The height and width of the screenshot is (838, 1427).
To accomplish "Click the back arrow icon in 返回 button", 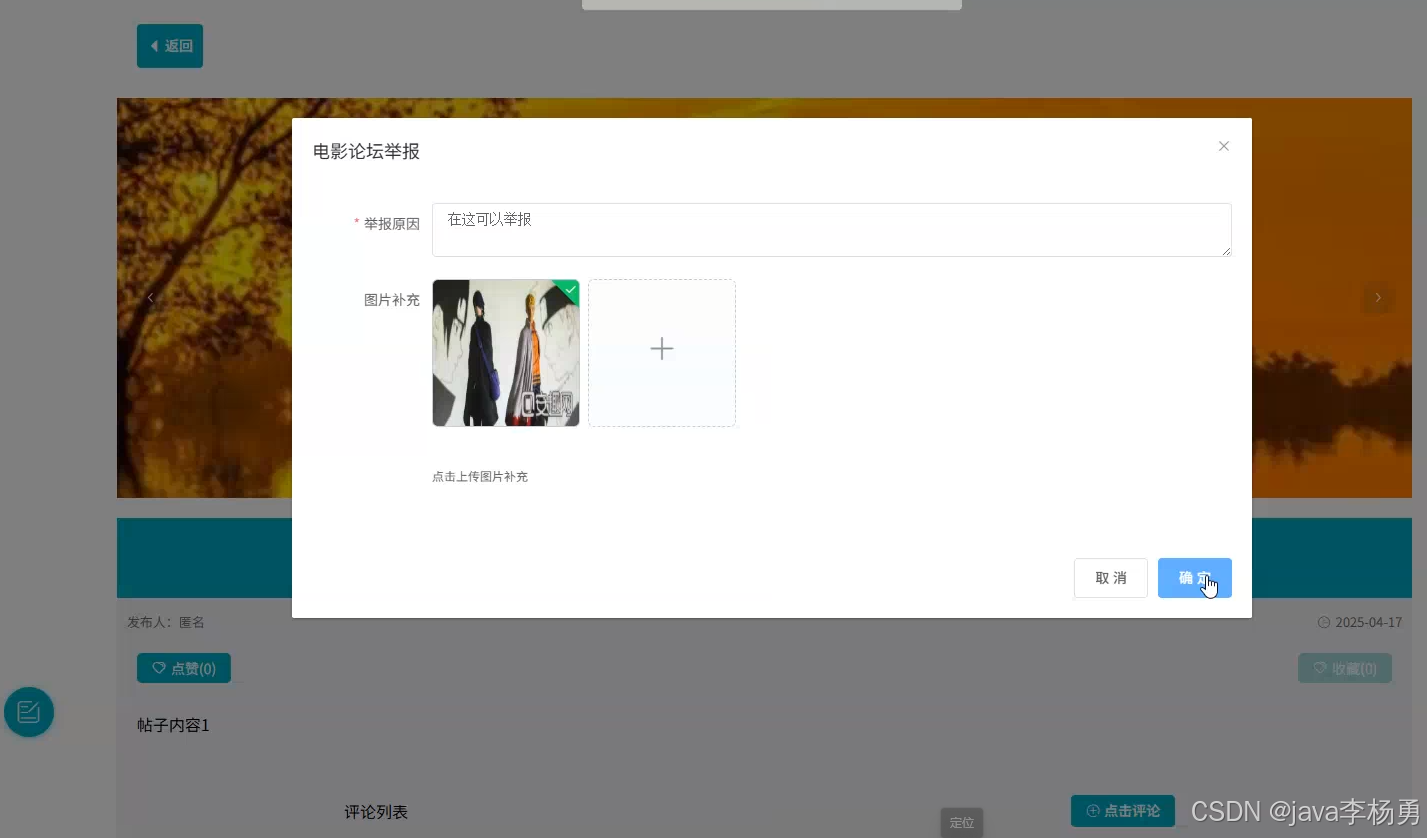I will click(156, 45).
